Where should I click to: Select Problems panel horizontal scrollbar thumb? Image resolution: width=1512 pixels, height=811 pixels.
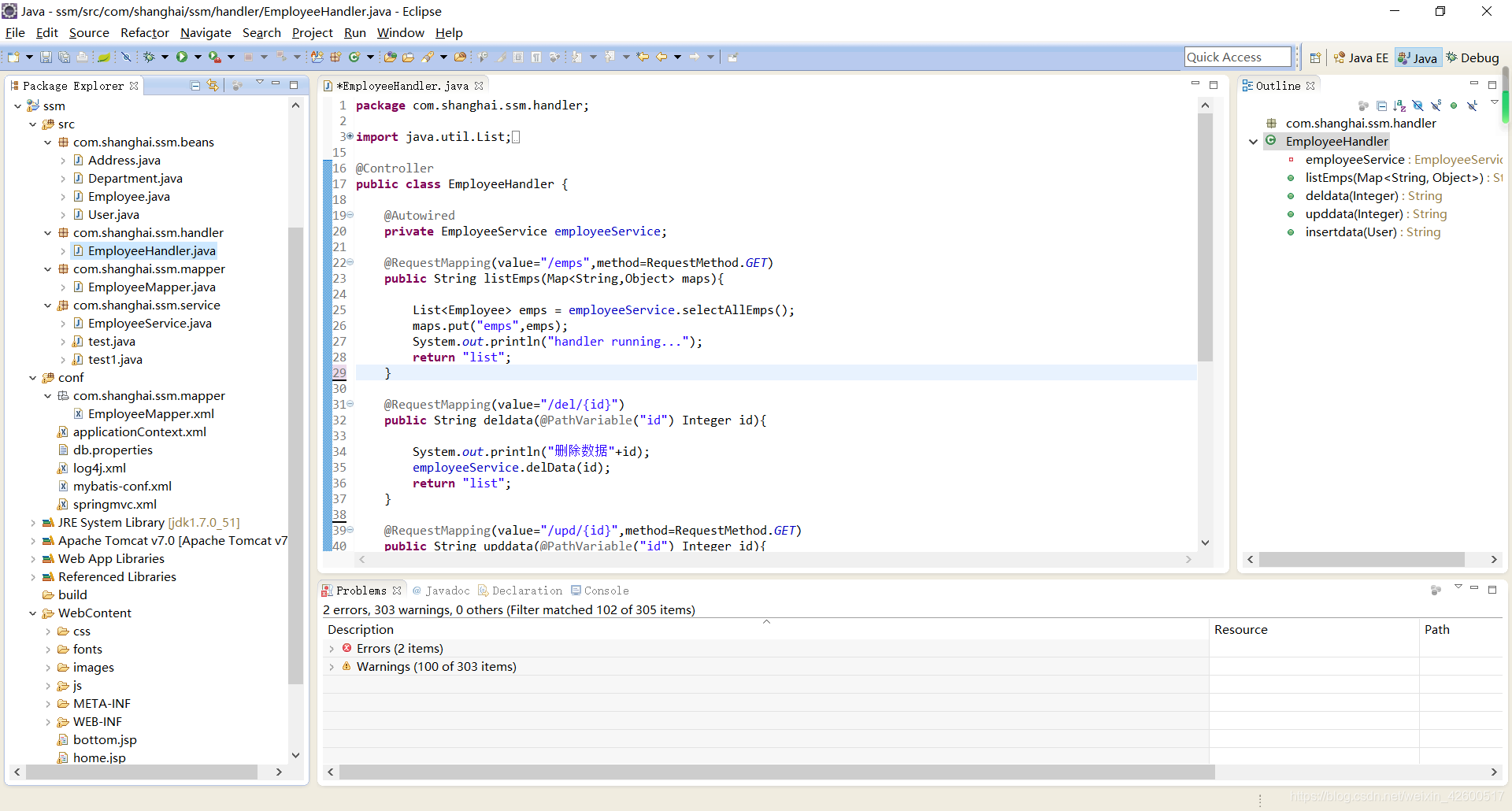coord(777,772)
